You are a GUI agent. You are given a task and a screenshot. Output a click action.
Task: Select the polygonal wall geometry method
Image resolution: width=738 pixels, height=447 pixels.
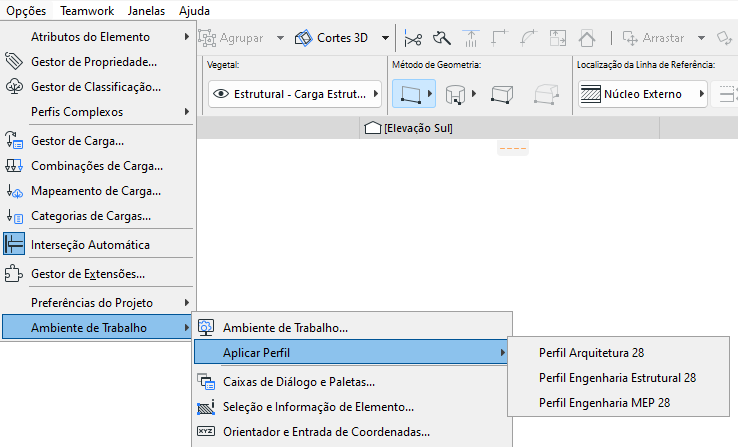[546, 94]
